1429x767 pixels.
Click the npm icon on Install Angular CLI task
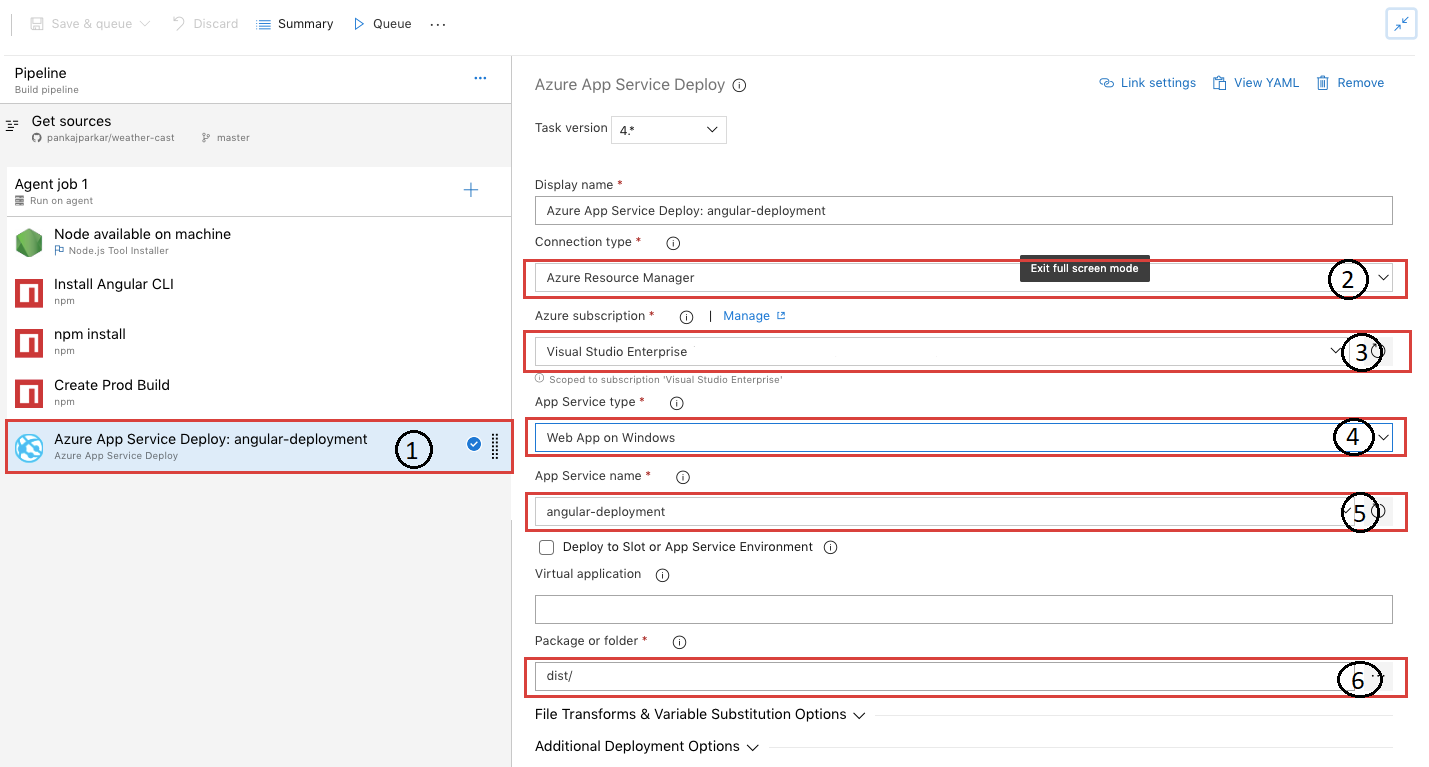pos(29,292)
